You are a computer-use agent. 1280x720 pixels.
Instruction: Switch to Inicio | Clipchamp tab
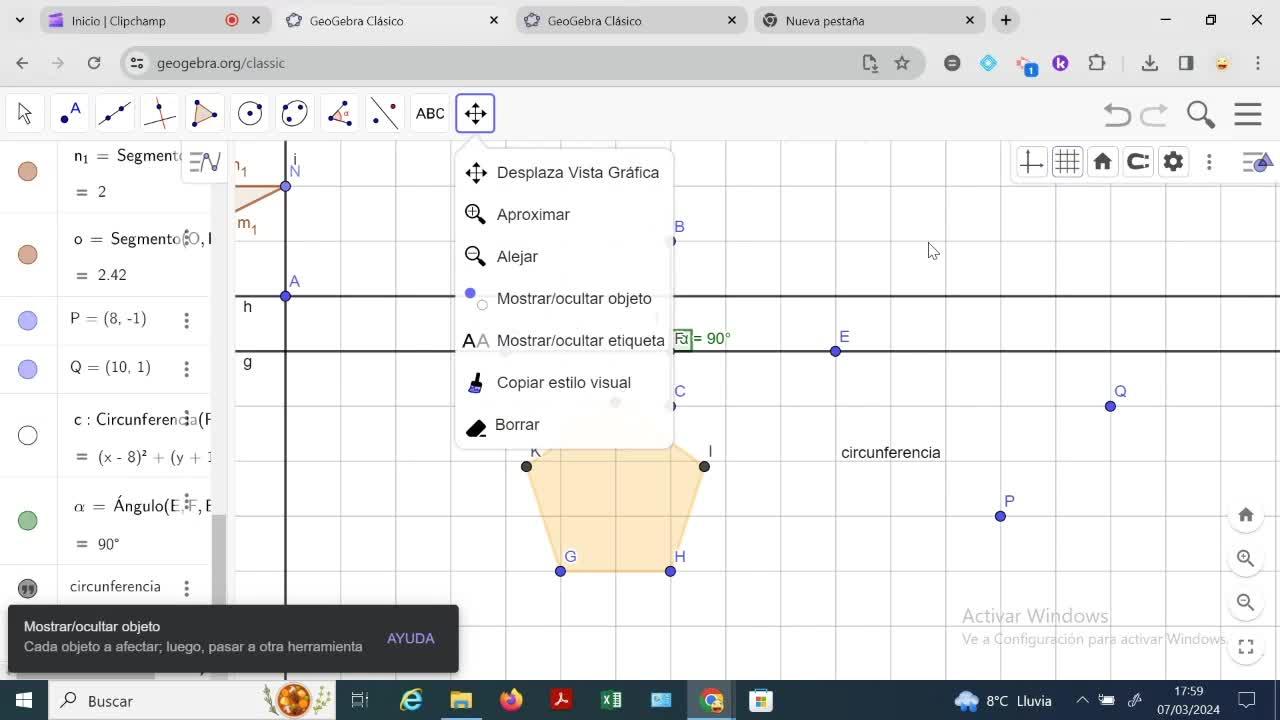pyautogui.click(x=154, y=20)
